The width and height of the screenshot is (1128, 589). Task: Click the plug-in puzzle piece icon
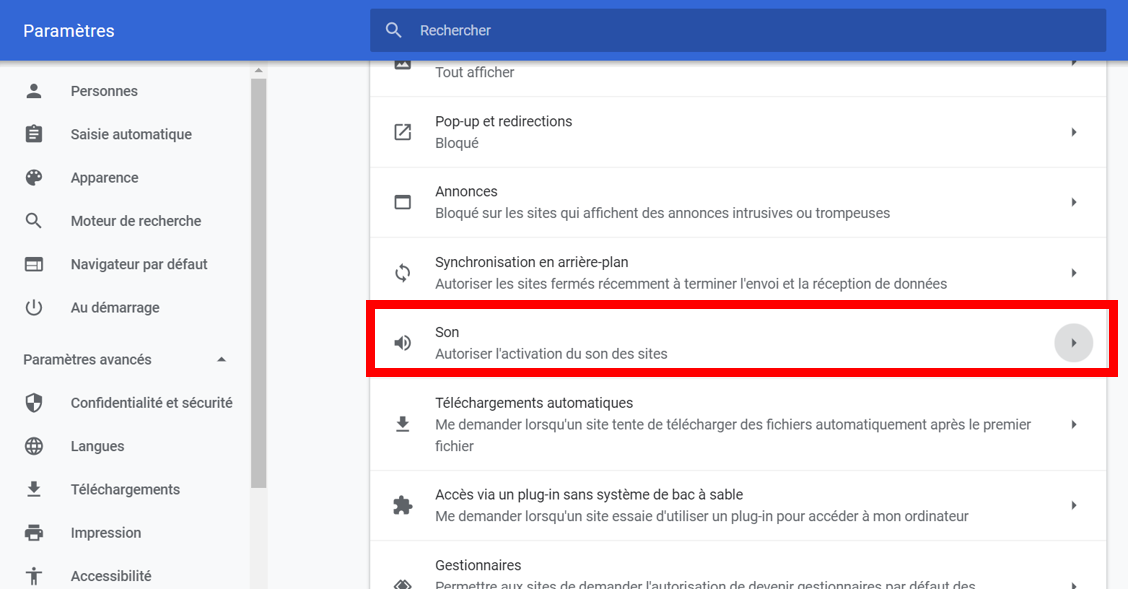403,505
